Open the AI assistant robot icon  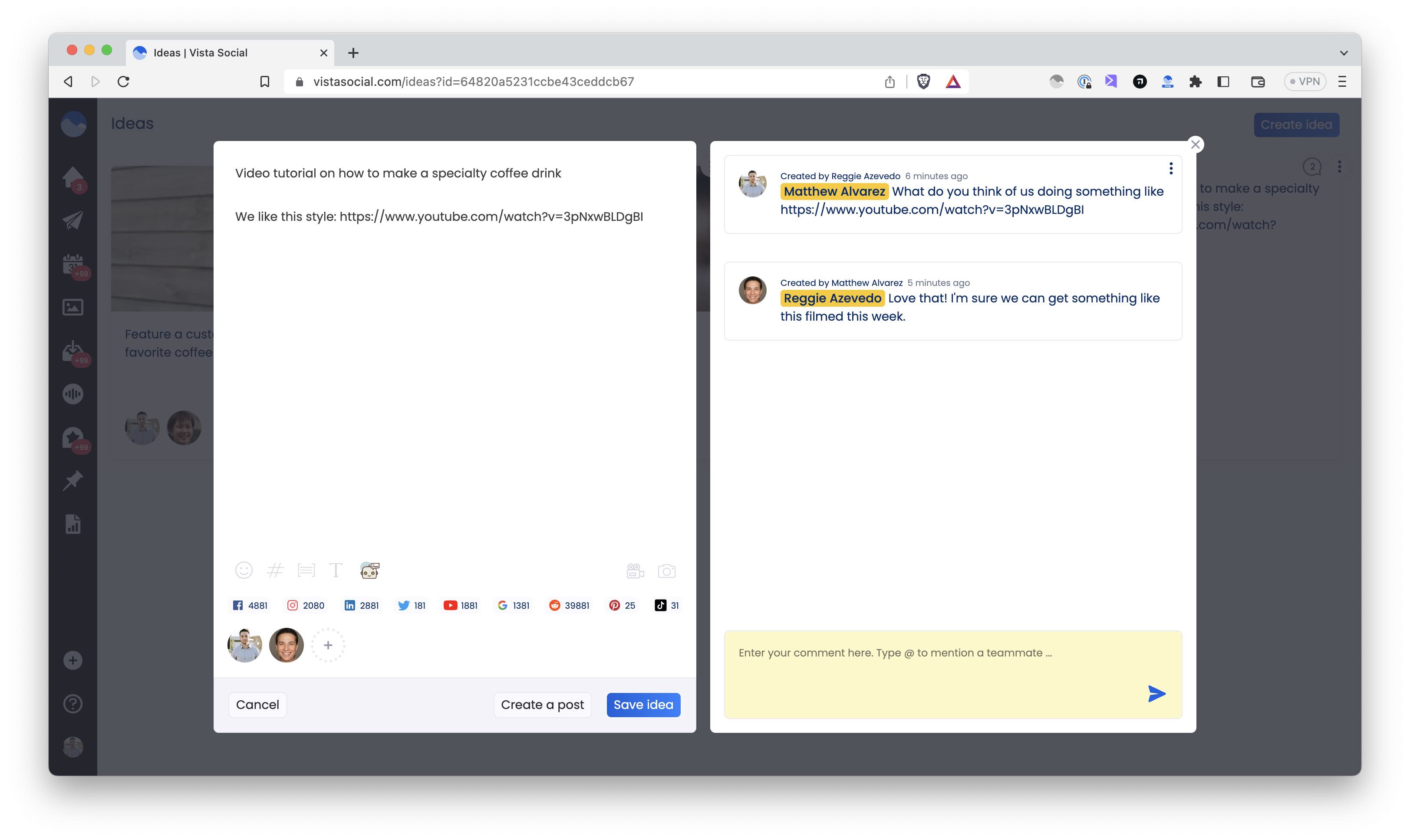pos(369,570)
